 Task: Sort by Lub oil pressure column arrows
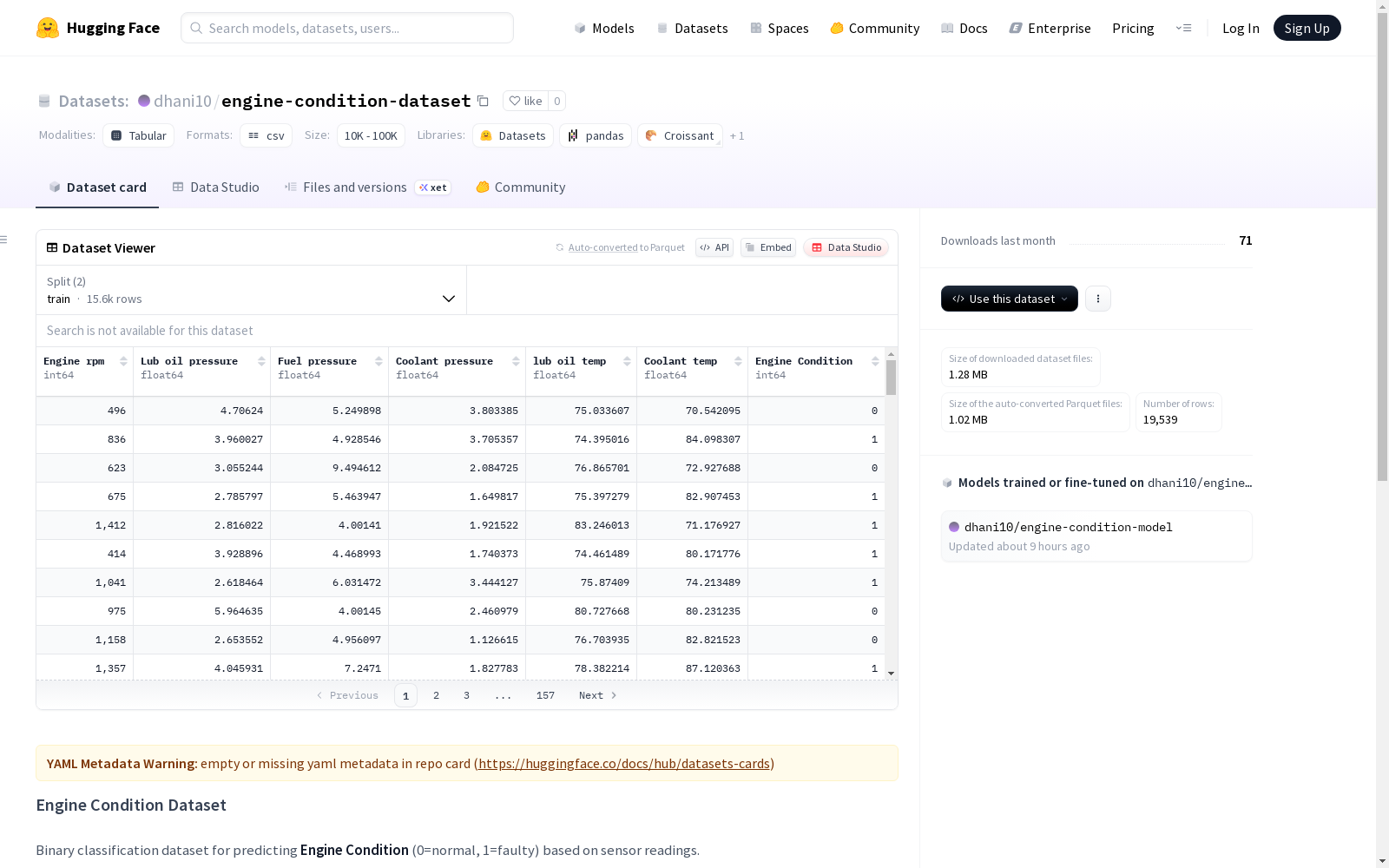261,361
